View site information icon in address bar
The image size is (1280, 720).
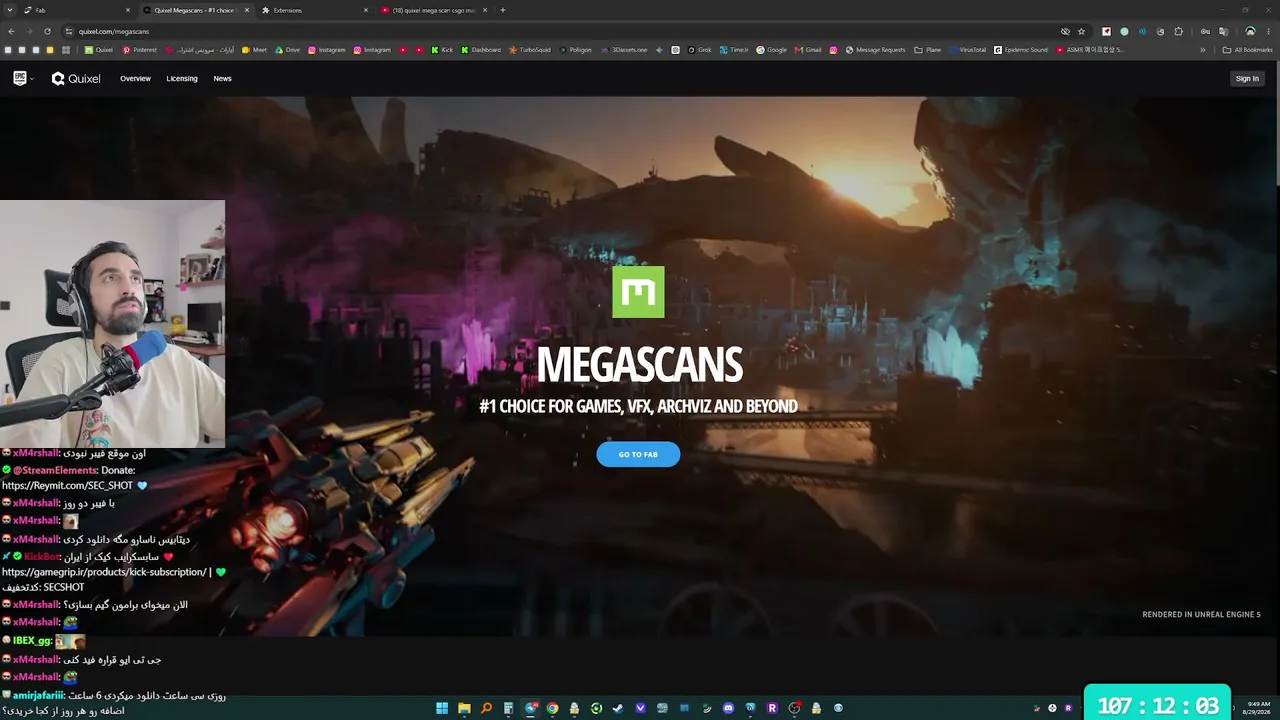[x=69, y=31]
